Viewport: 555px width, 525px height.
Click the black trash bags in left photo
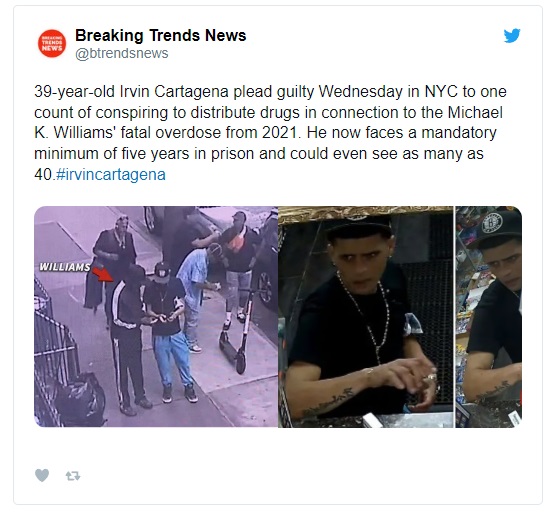80,398
